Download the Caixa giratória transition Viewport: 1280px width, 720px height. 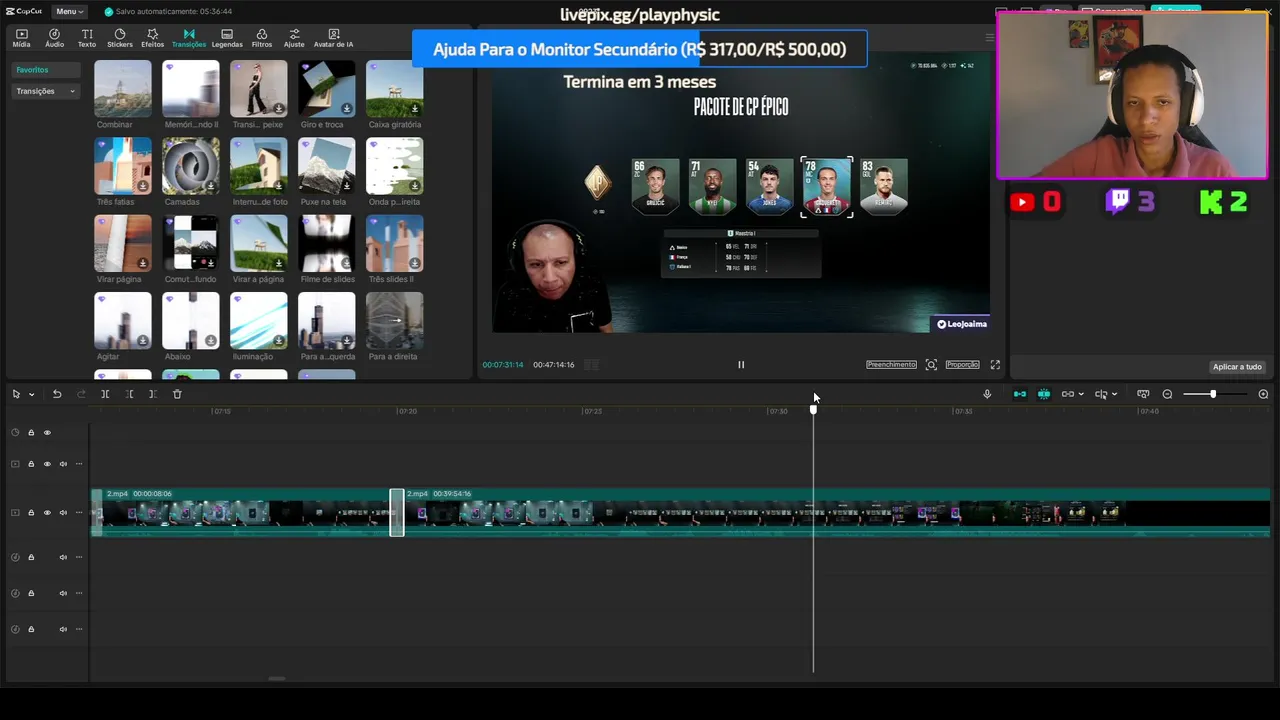coord(414,109)
